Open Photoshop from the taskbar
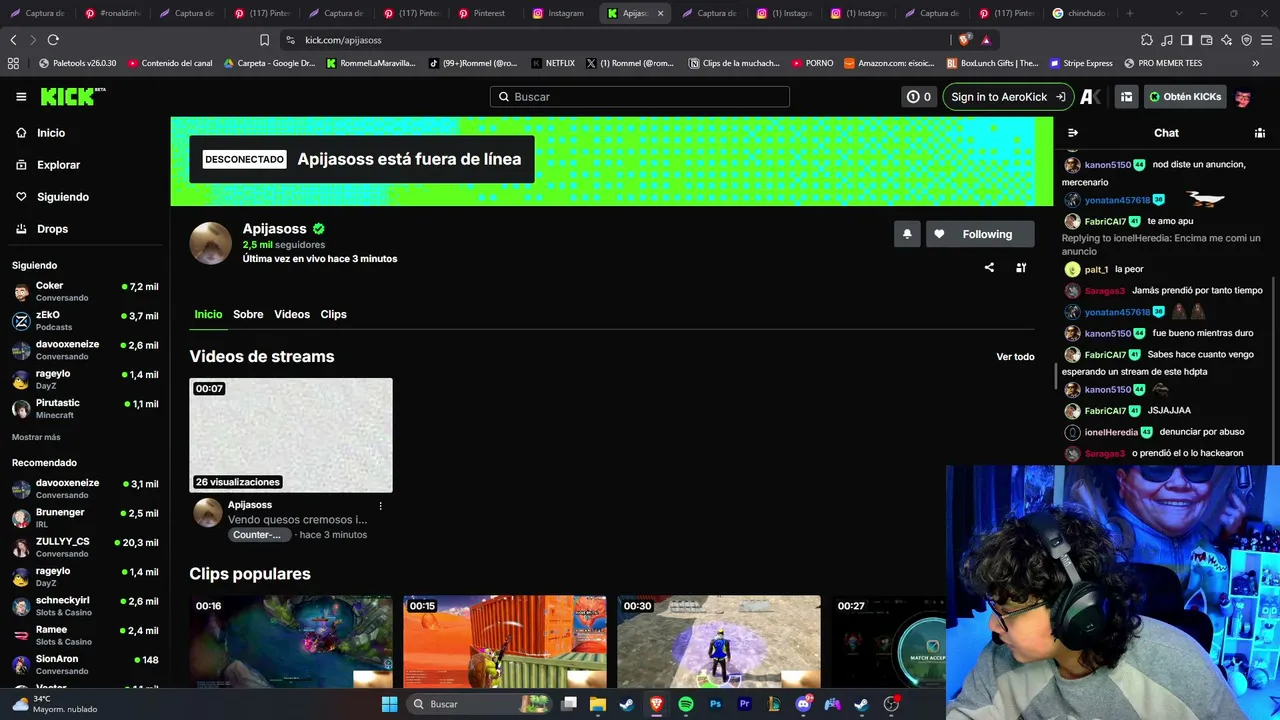Screen dimensions: 1280x720 pyautogui.click(x=715, y=704)
